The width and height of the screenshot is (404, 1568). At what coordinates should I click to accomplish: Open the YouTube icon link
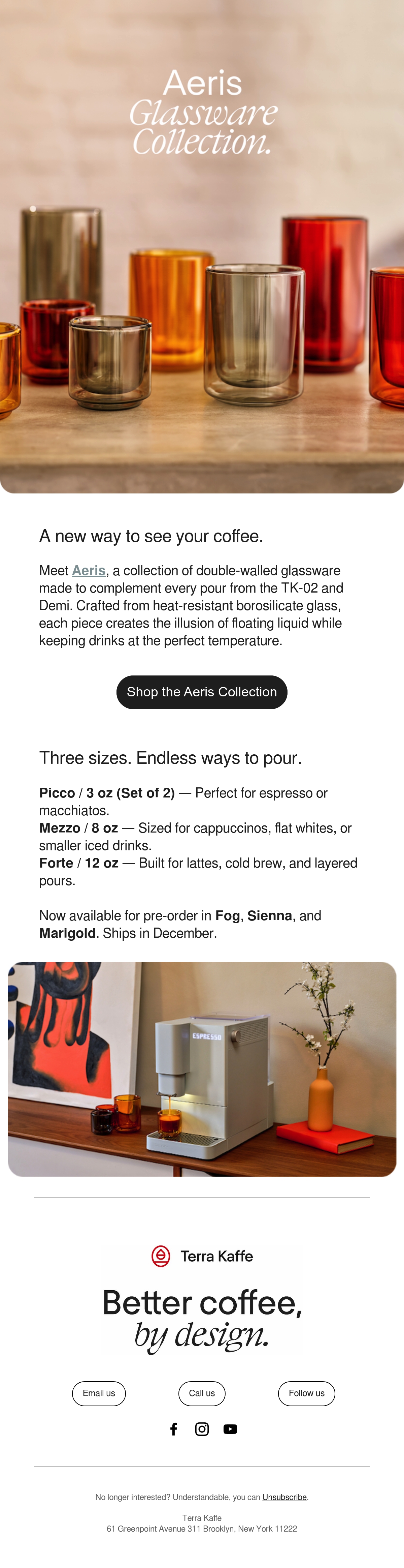(x=230, y=1428)
